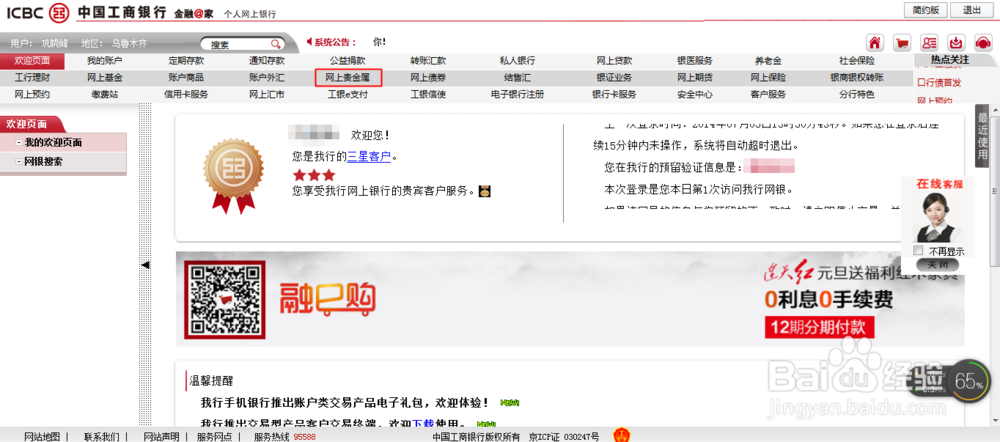Open the 分行特色 menu
The image size is (1000, 442).
(857, 94)
